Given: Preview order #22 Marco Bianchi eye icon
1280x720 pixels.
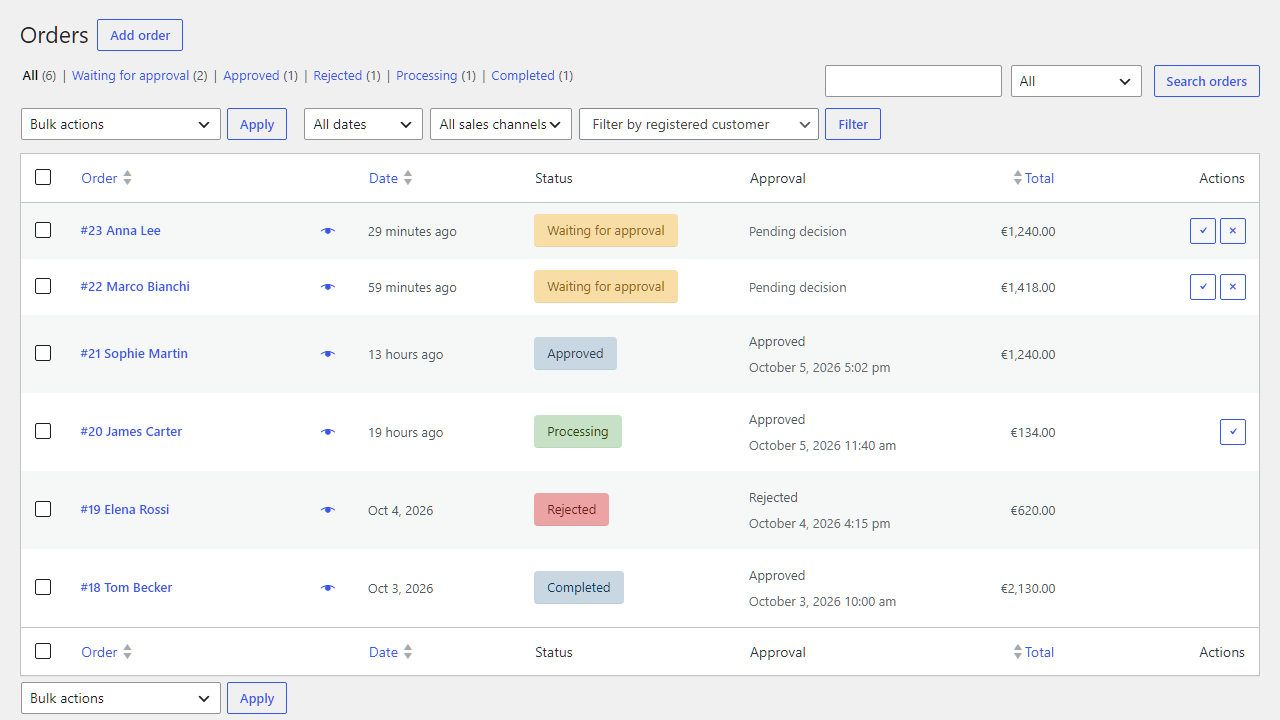Looking at the screenshot, I should point(328,287).
